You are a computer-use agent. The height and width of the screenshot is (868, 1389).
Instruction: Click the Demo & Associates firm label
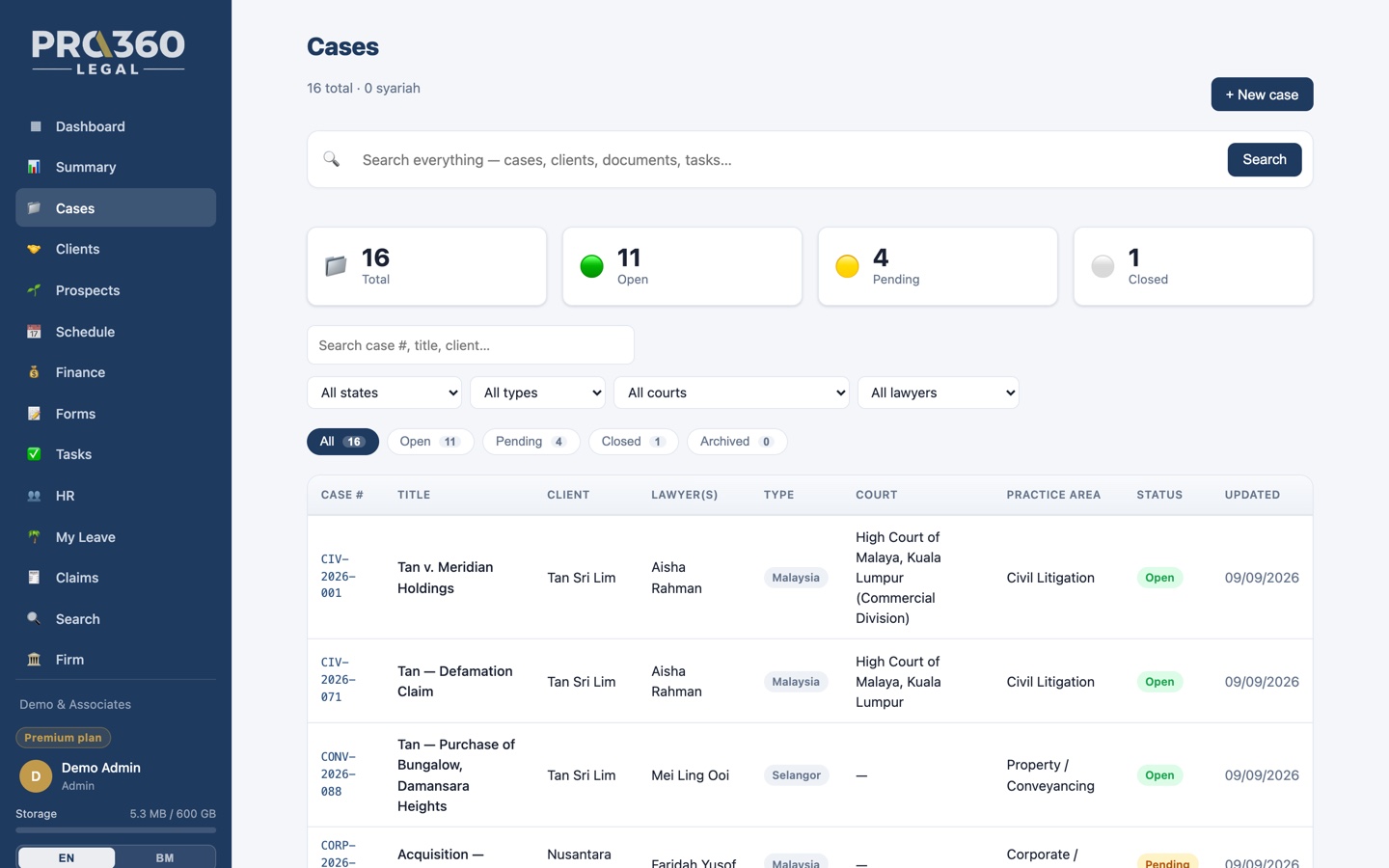click(x=75, y=705)
